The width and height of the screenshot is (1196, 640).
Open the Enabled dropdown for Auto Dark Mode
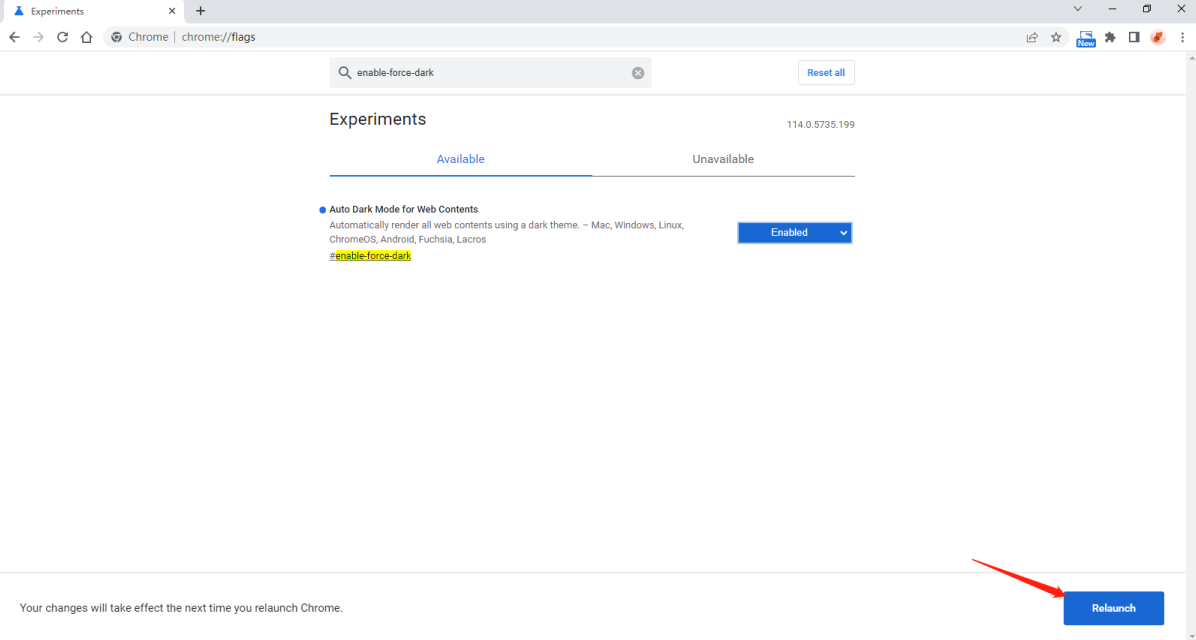click(x=795, y=232)
